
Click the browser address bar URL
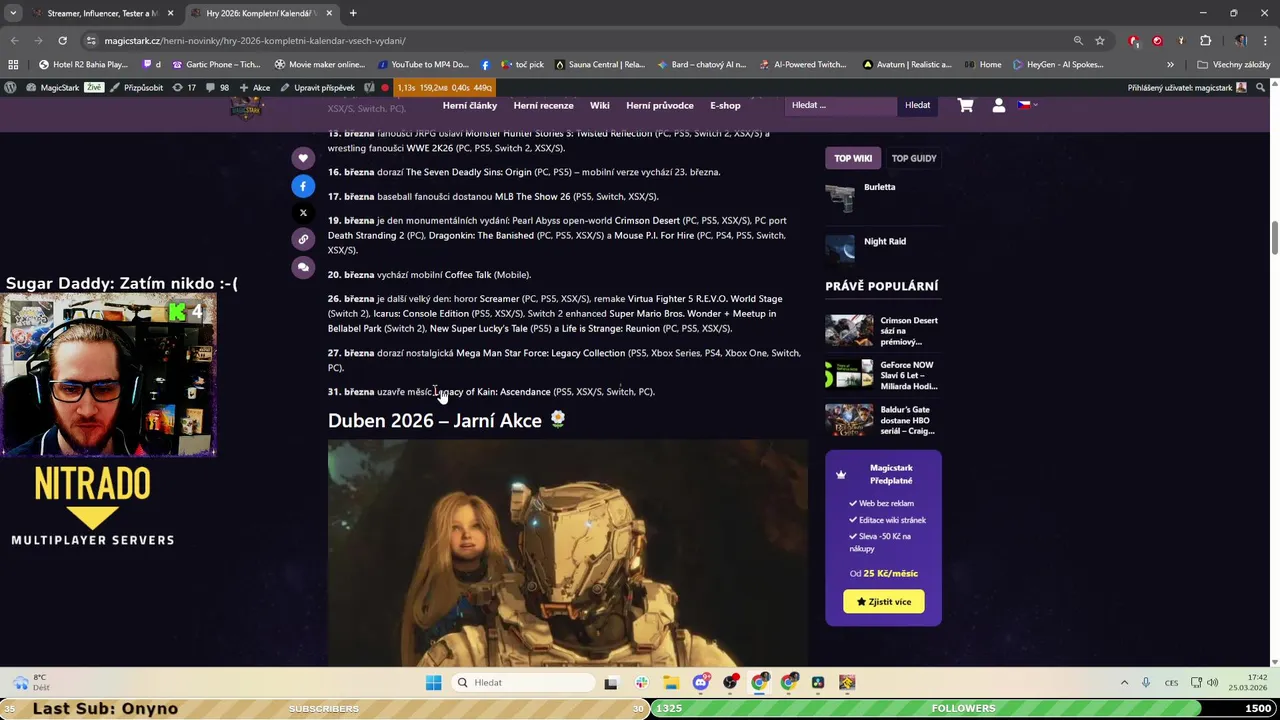pyautogui.click(x=255, y=41)
